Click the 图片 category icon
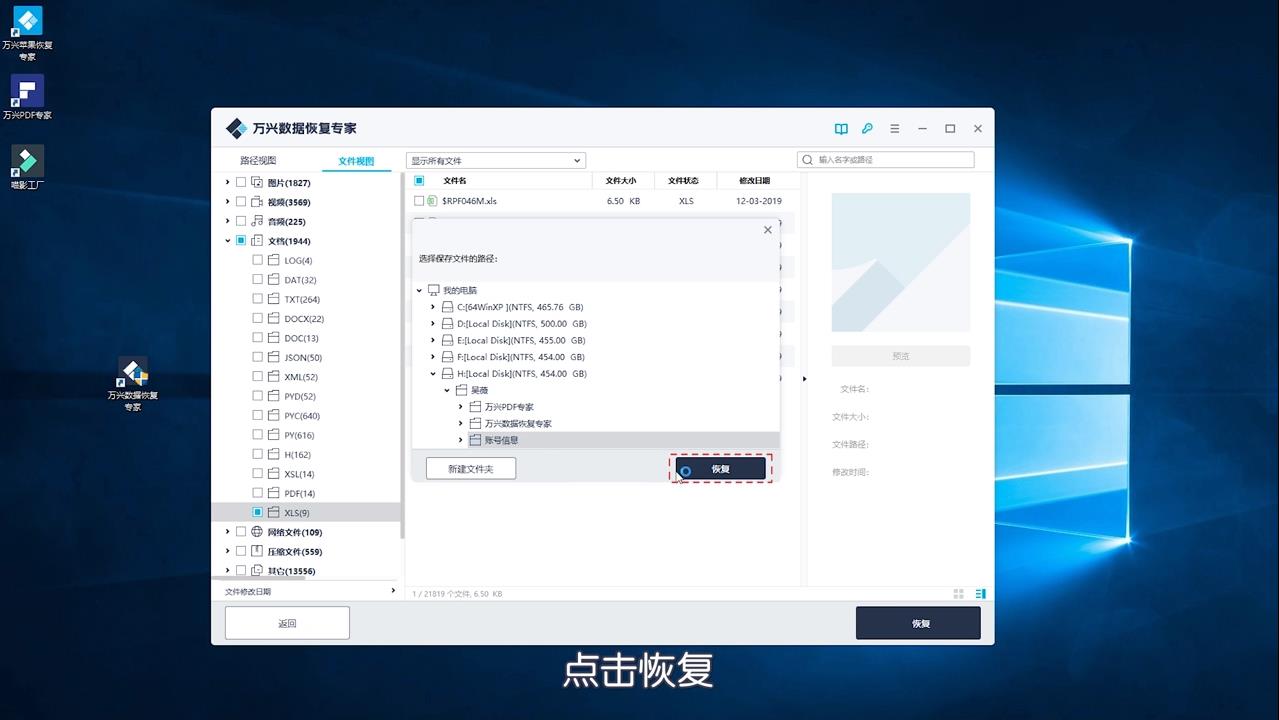This screenshot has height=720, width=1279. pyautogui.click(x=257, y=182)
